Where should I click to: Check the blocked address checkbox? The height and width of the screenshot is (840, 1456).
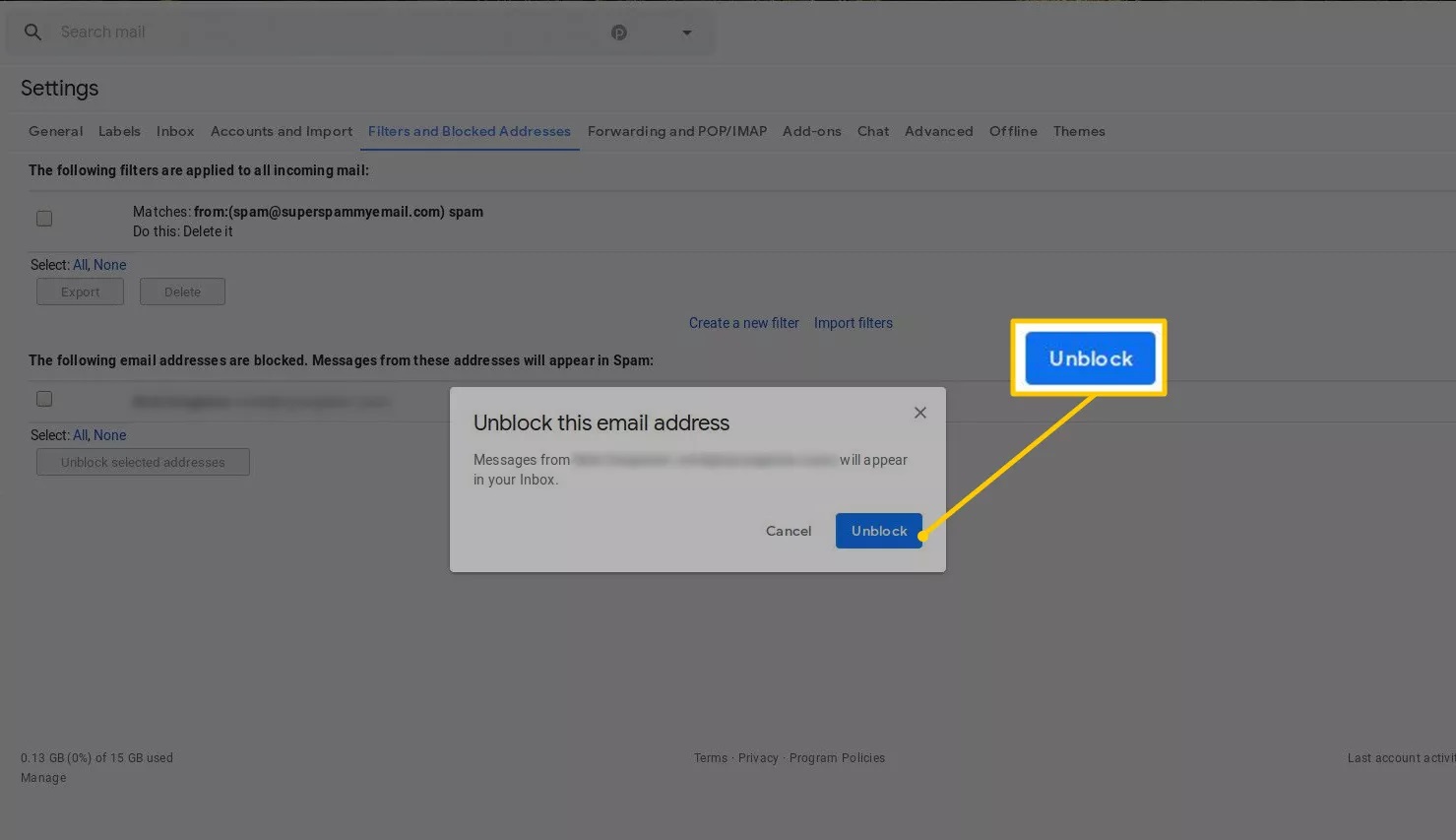coord(44,399)
